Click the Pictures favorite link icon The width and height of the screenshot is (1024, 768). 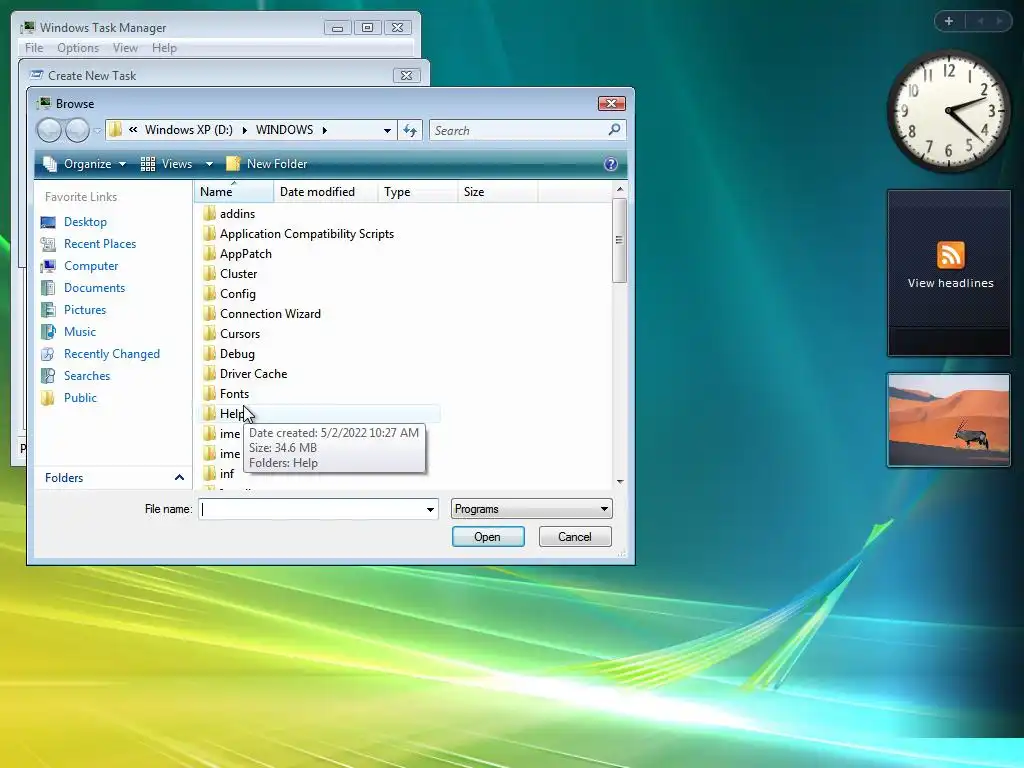48,310
